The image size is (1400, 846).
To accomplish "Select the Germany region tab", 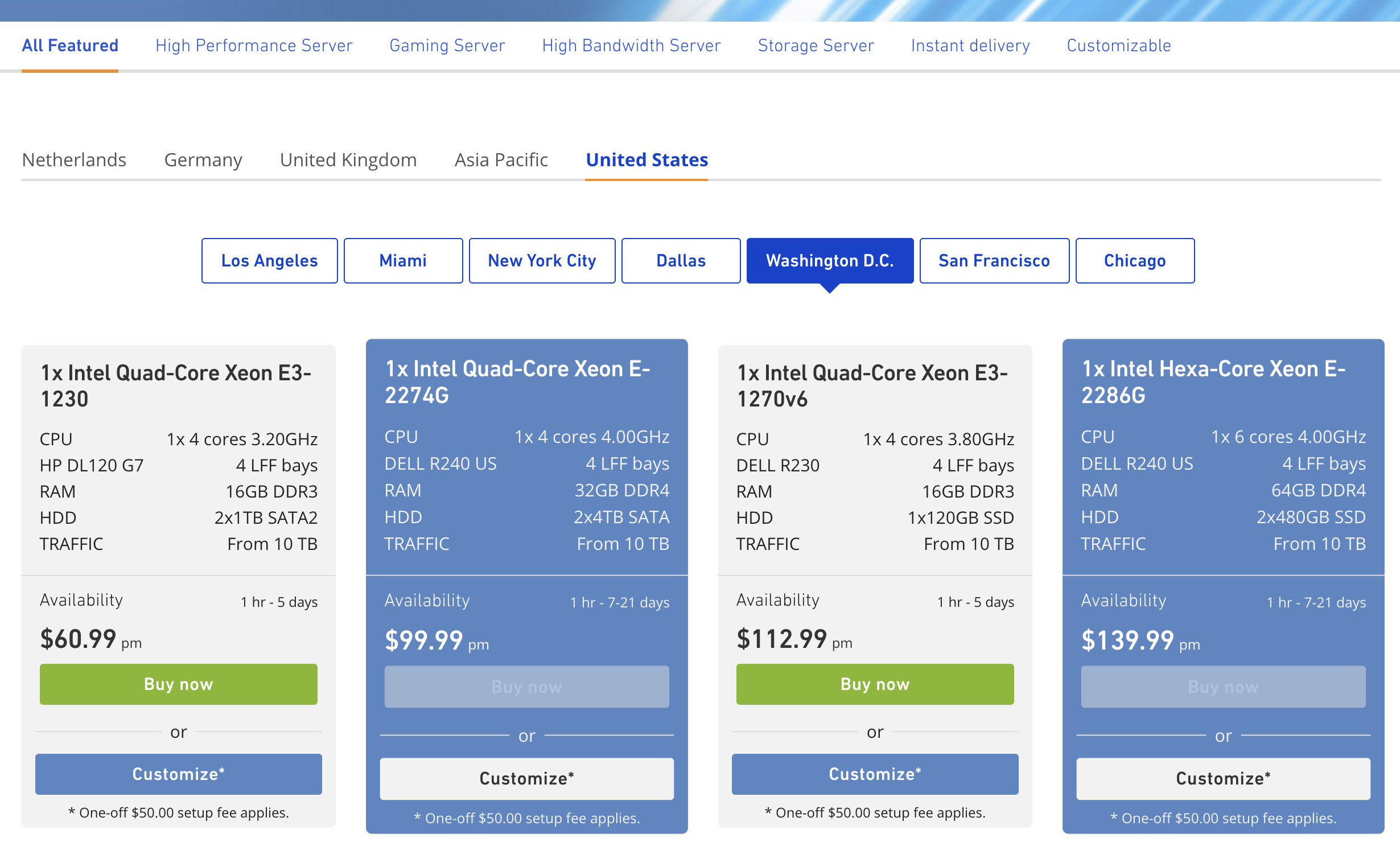I will click(x=203, y=160).
